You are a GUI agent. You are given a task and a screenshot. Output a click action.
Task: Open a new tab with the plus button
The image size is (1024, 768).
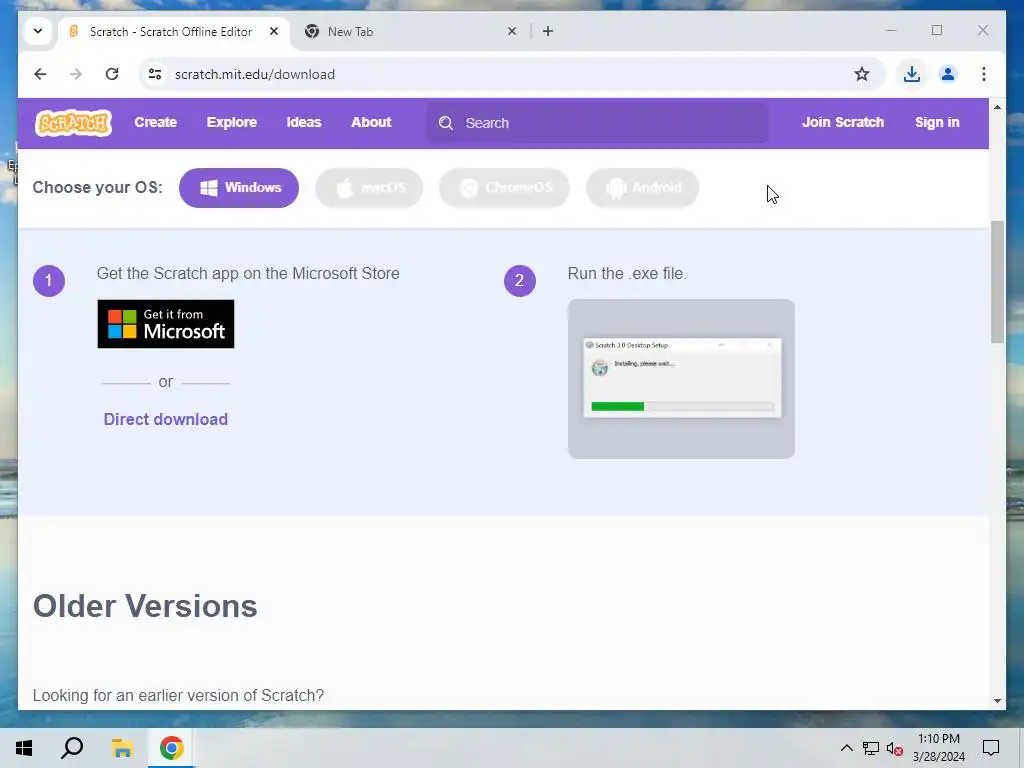548,31
